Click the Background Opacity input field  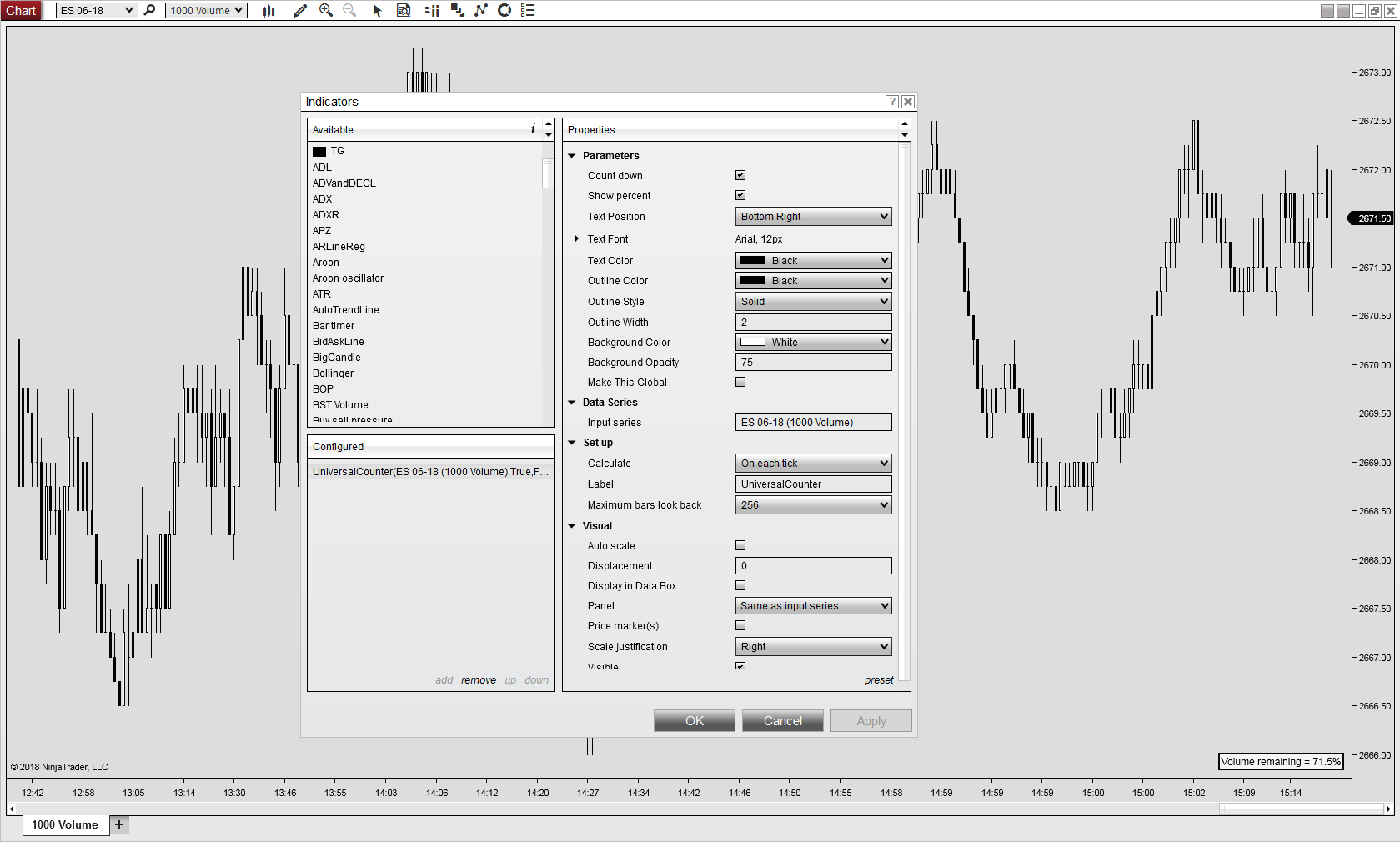(x=814, y=362)
